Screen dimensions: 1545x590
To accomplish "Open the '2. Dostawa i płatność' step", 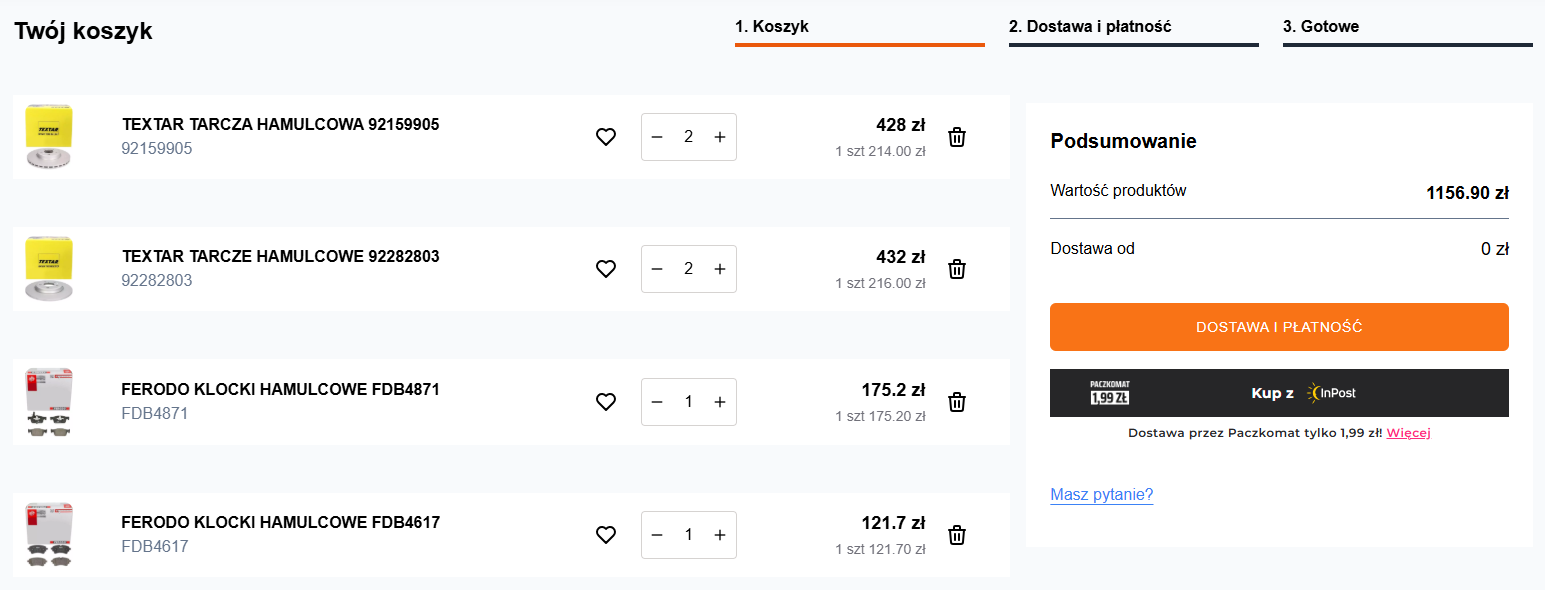I will click(1134, 28).
